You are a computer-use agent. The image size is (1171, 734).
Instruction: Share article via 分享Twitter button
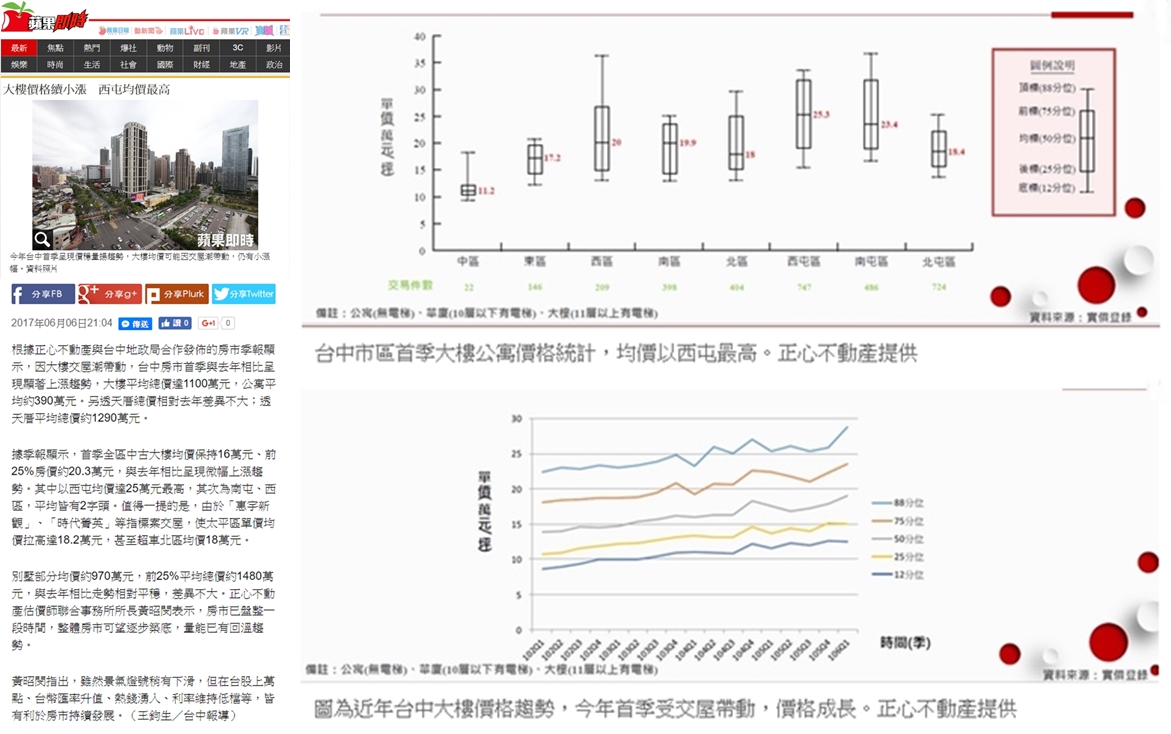[x=243, y=294]
